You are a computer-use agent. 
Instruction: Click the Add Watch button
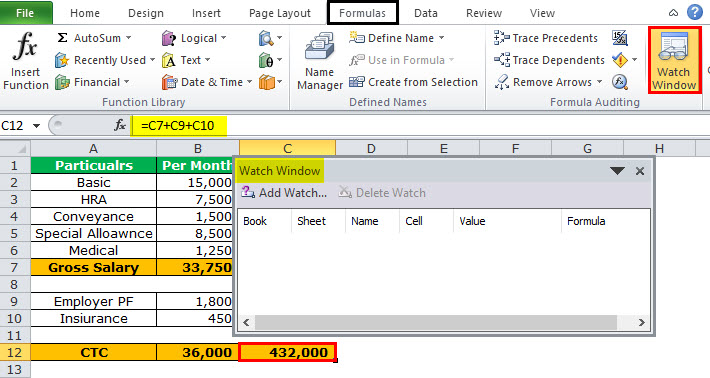pyautogui.click(x=284, y=193)
